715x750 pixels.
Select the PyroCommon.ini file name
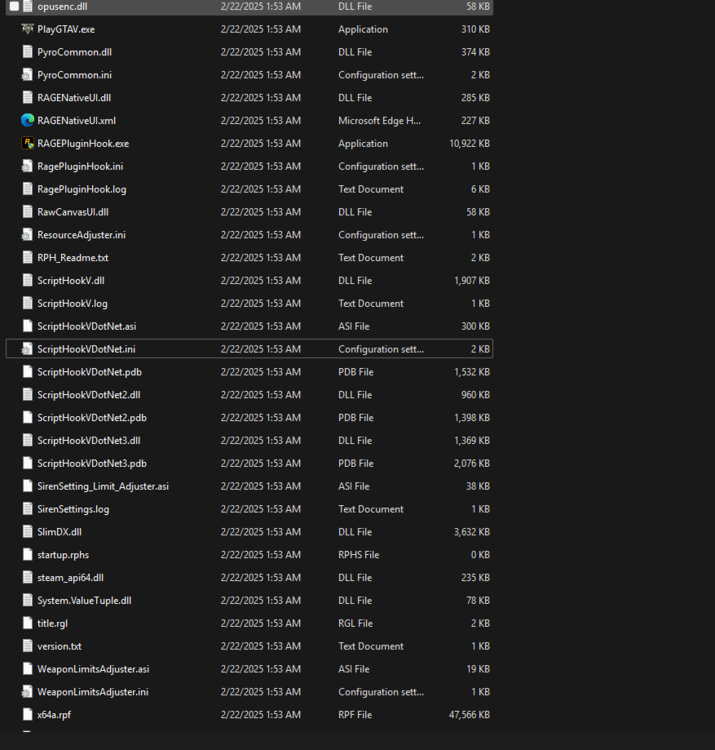(x=75, y=75)
